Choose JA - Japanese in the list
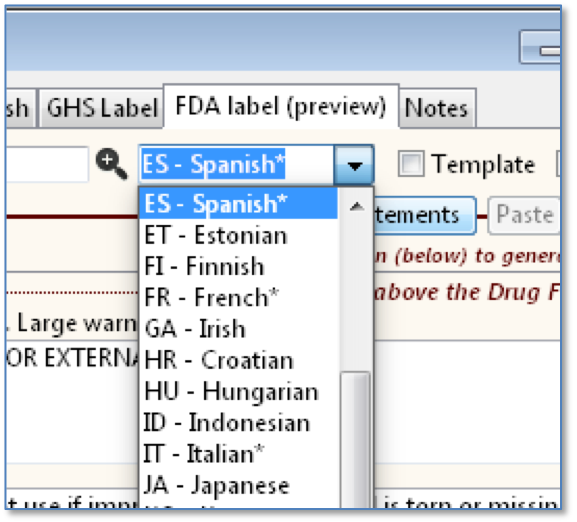577x522 pixels. click(x=238, y=485)
